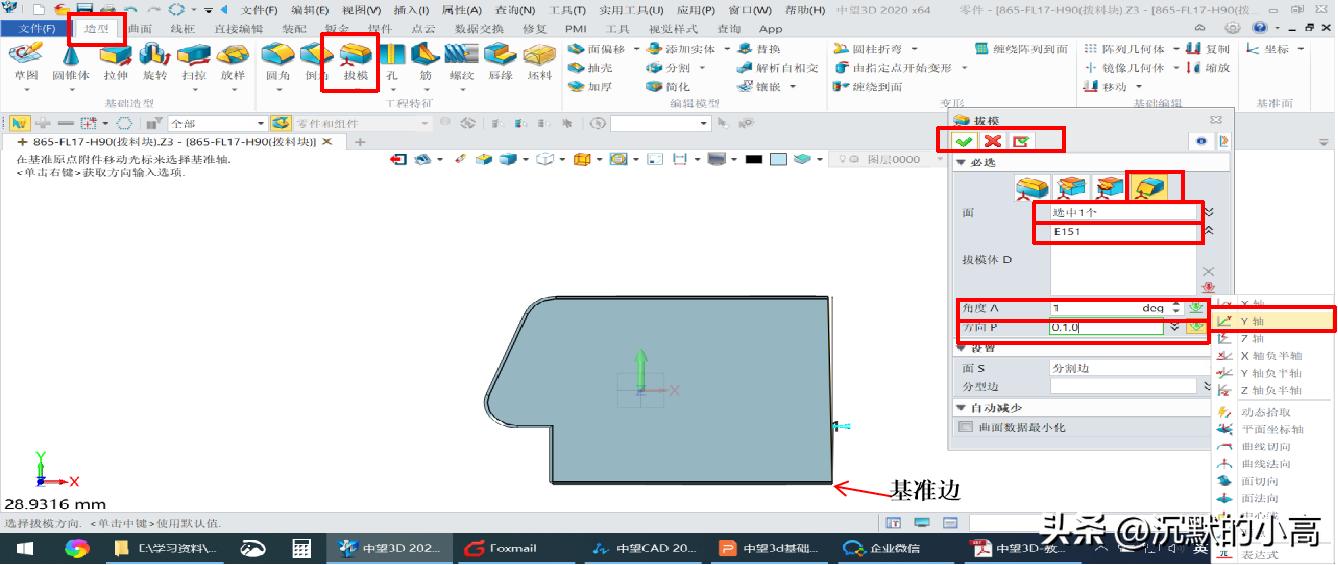
Task: Choose 曲线切向 from direction list
Action: 1274,446
